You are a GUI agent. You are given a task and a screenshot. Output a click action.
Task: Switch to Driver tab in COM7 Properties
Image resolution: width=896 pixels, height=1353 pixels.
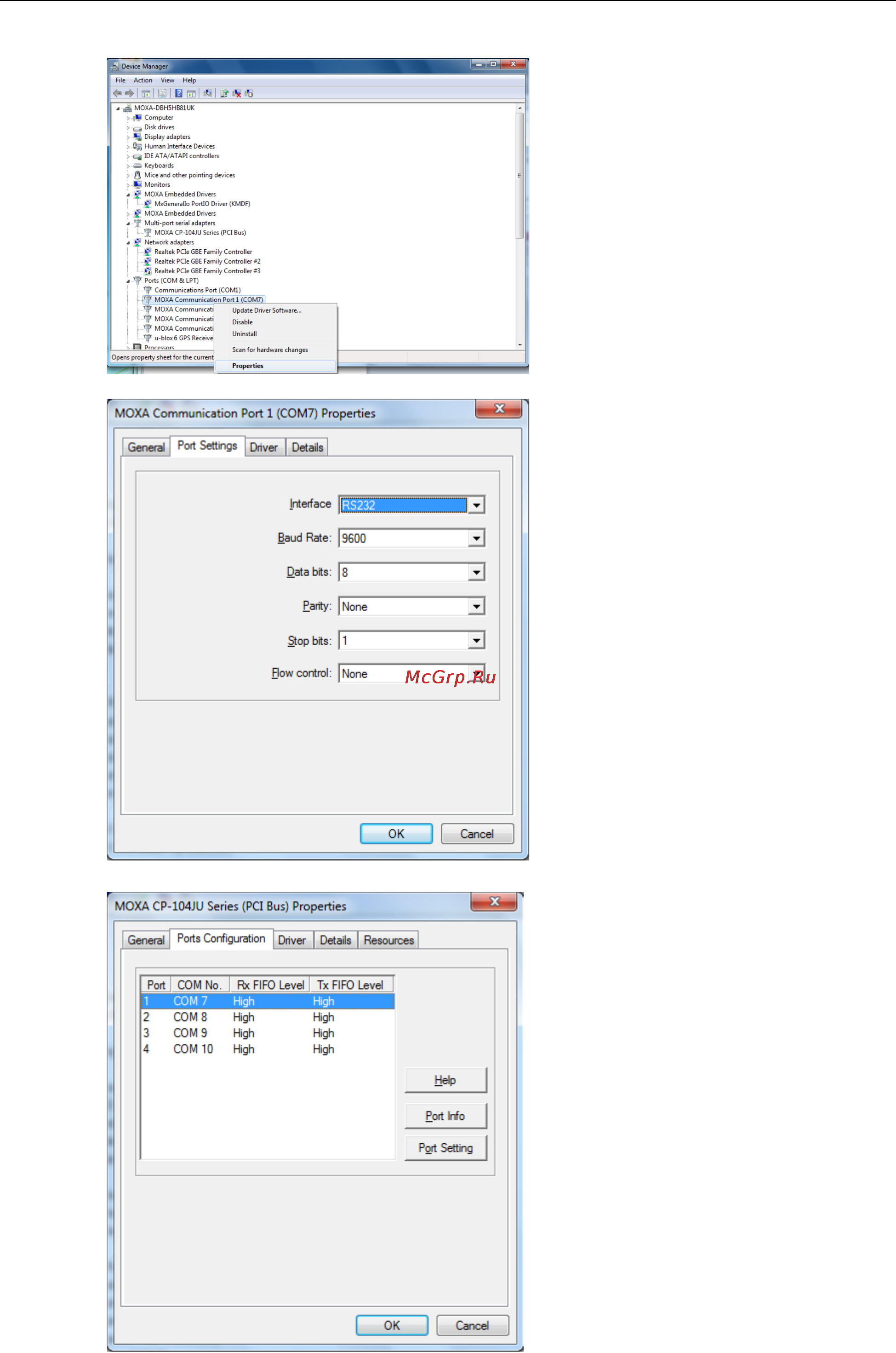tap(263, 447)
